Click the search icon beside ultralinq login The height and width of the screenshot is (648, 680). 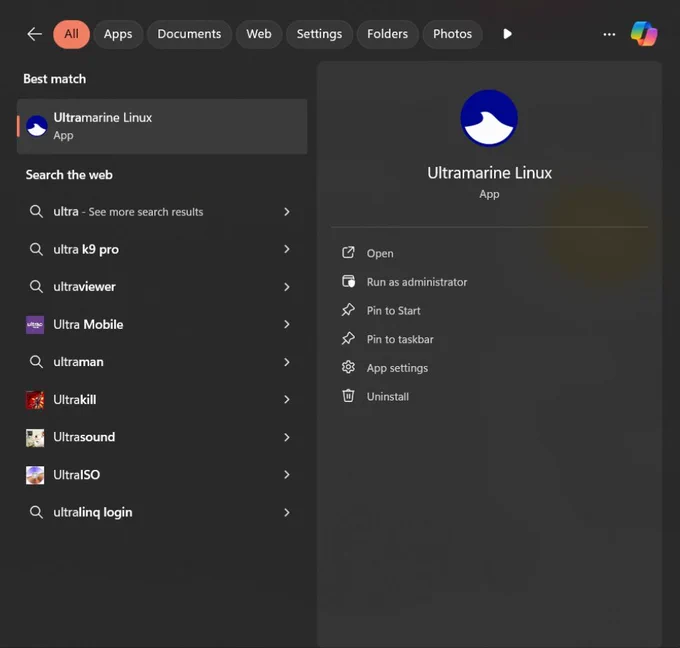pyautogui.click(x=36, y=512)
